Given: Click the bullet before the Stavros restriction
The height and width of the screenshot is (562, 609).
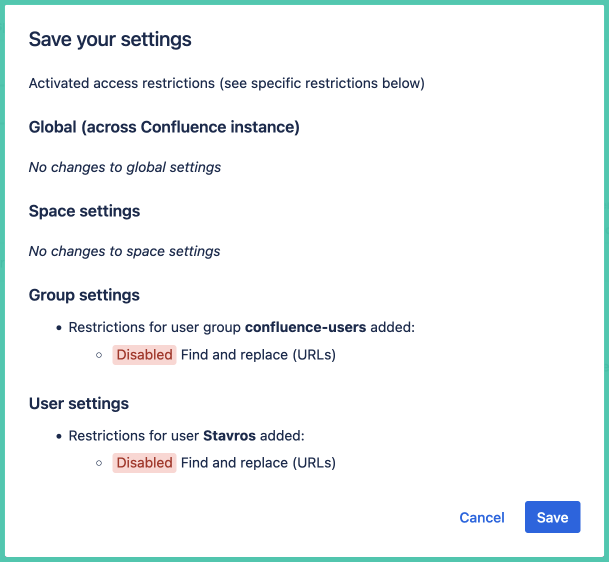Looking at the screenshot, I should coord(58,437).
